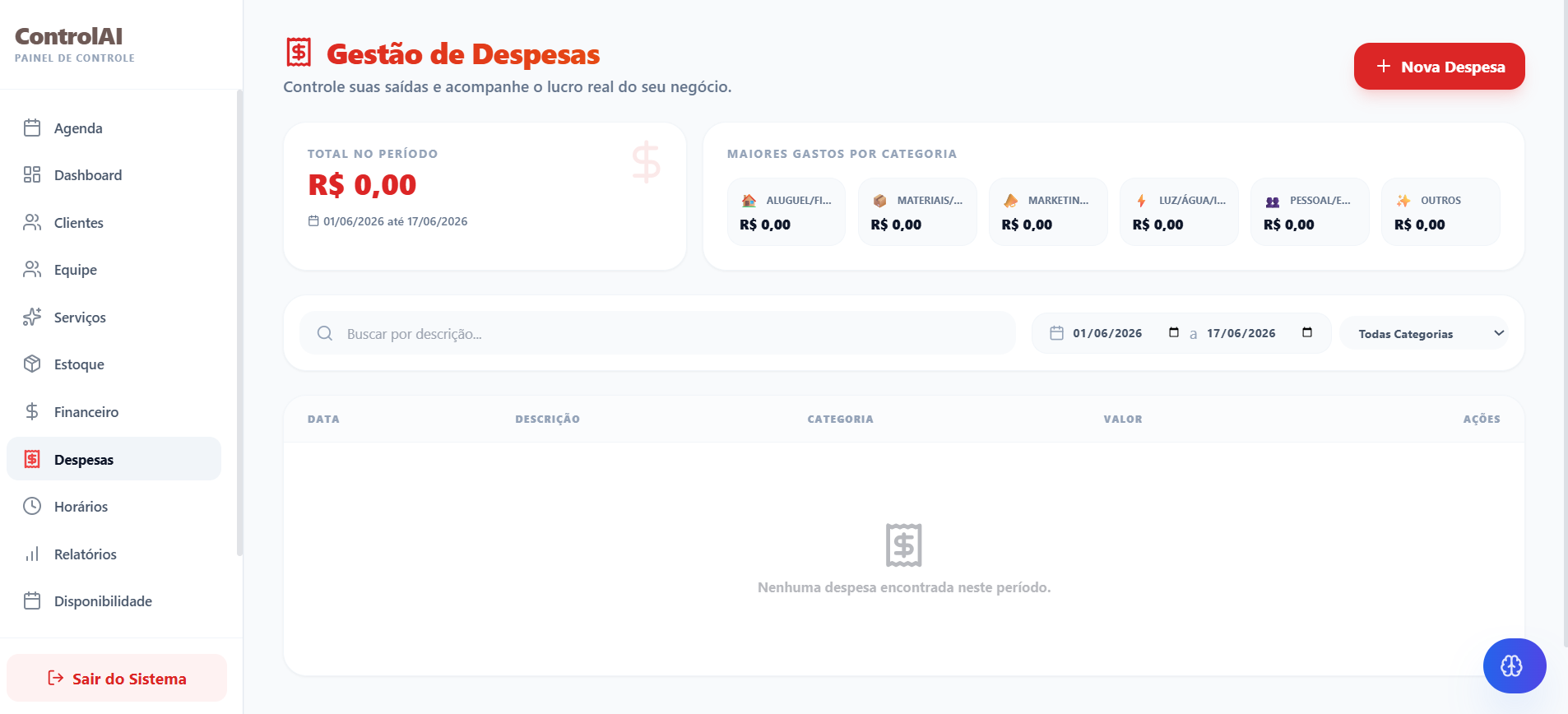The height and width of the screenshot is (714, 1568).
Task: Click the period text 01/06/2026 até 17/06/2026
Action: click(395, 221)
